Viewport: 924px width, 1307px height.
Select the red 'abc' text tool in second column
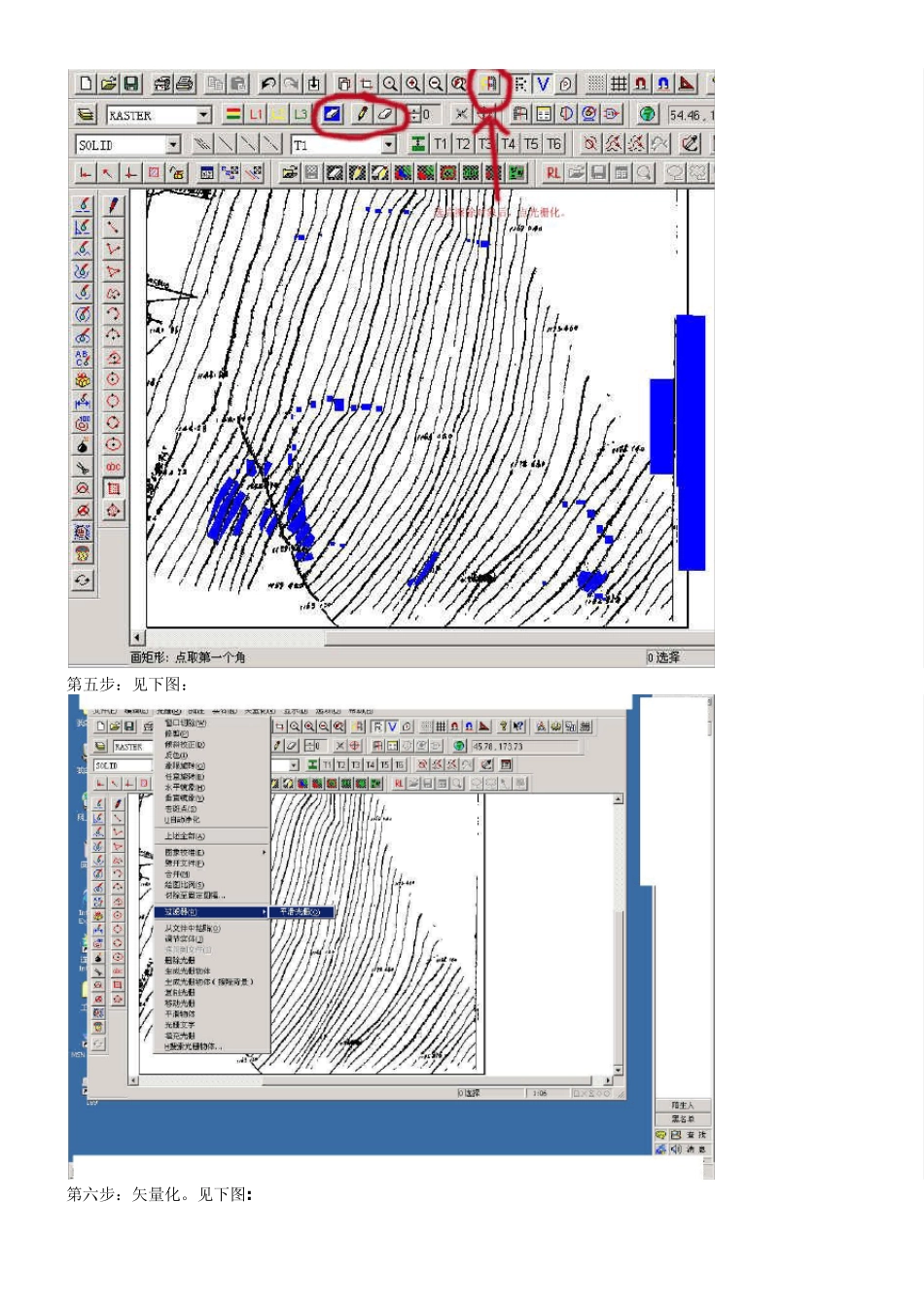pos(114,467)
